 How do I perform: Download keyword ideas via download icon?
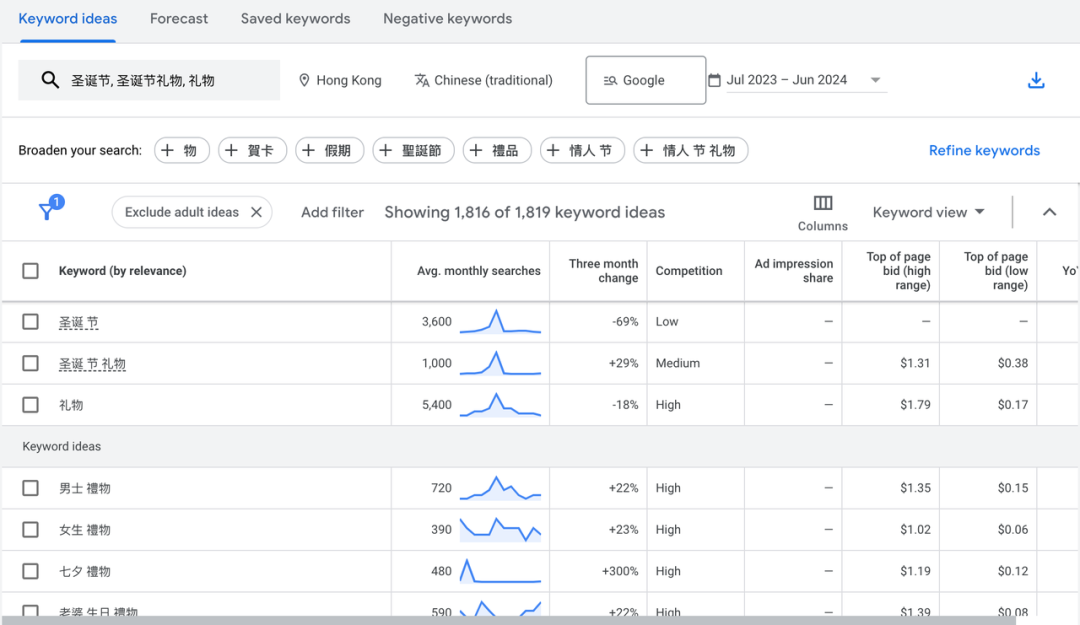coord(1036,81)
